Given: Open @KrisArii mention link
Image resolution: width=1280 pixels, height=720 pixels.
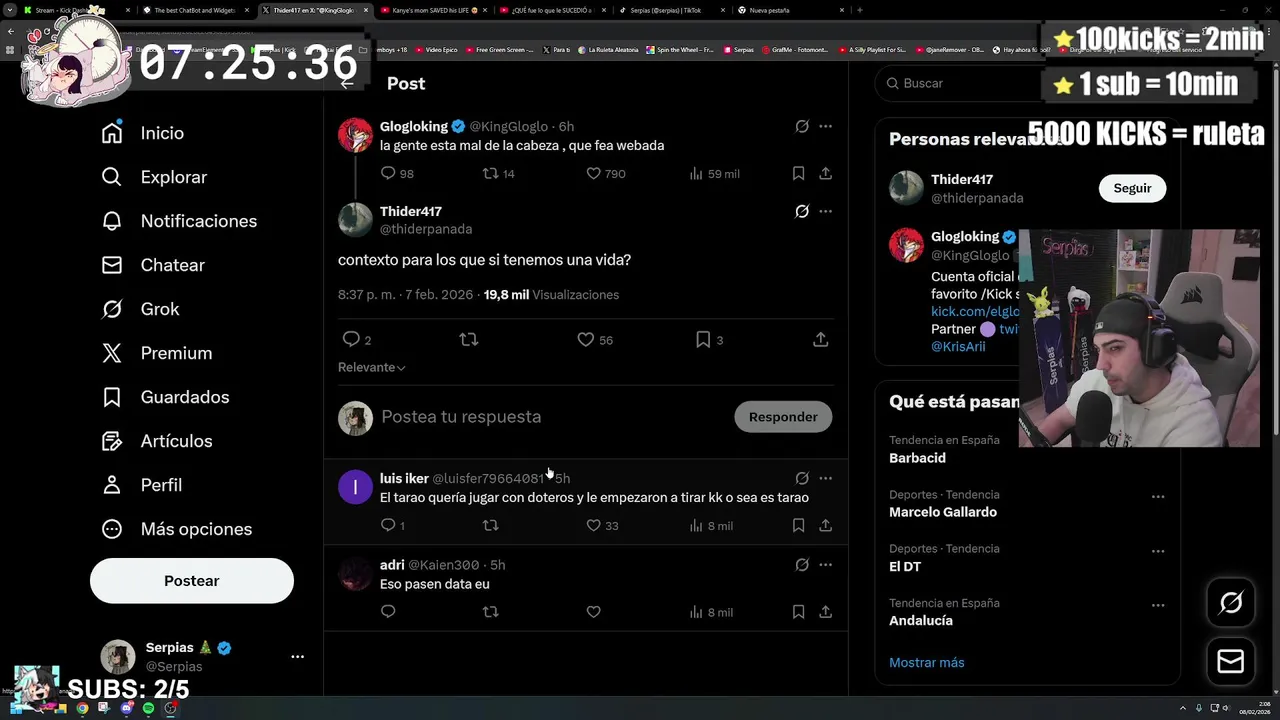Looking at the screenshot, I should (x=958, y=346).
